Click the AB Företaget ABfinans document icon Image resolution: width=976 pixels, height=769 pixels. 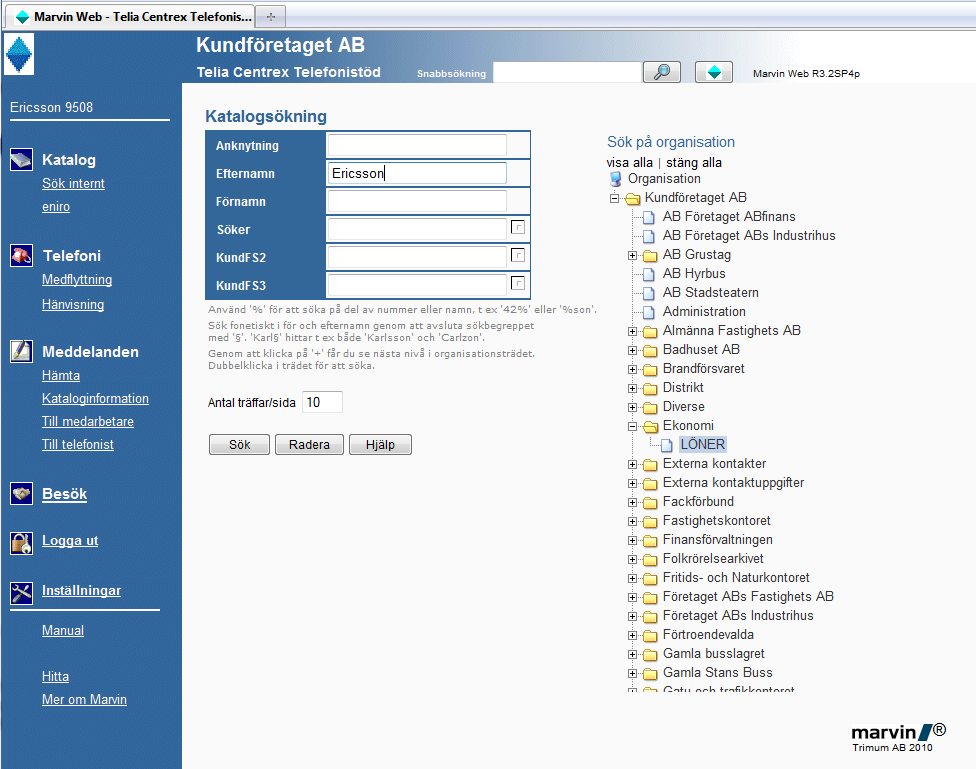click(649, 217)
